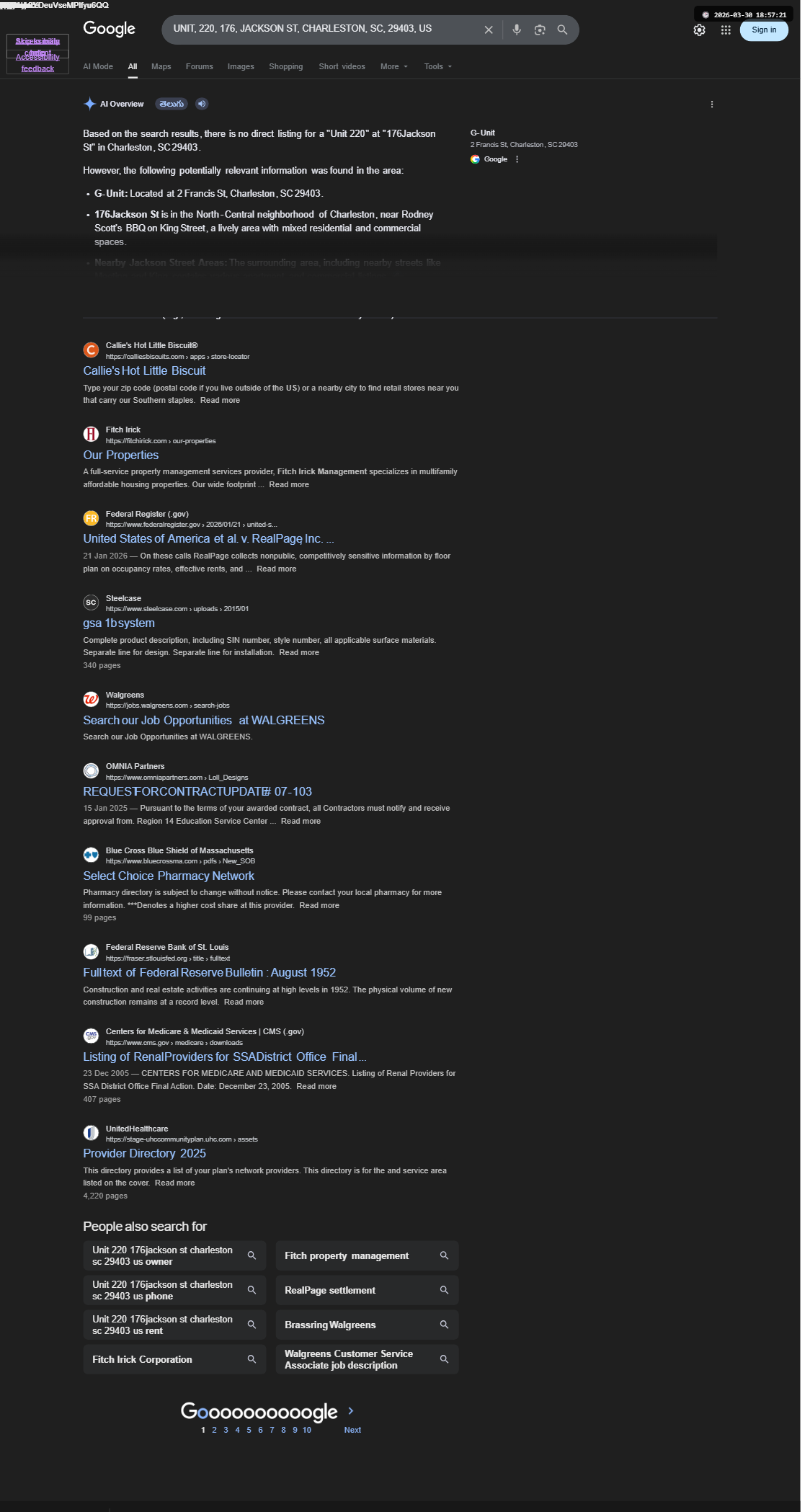Play AI Overview audio speaker icon
The height and width of the screenshot is (1512, 810).
(x=202, y=104)
